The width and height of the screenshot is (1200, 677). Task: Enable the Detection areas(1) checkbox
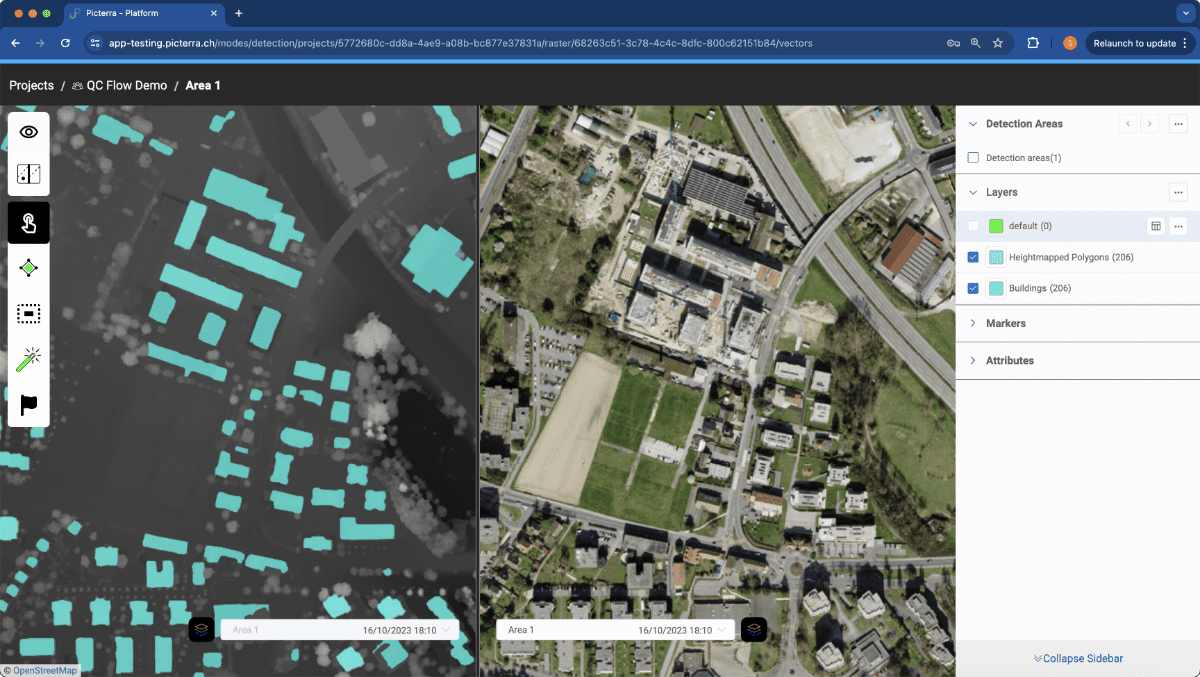tap(973, 158)
